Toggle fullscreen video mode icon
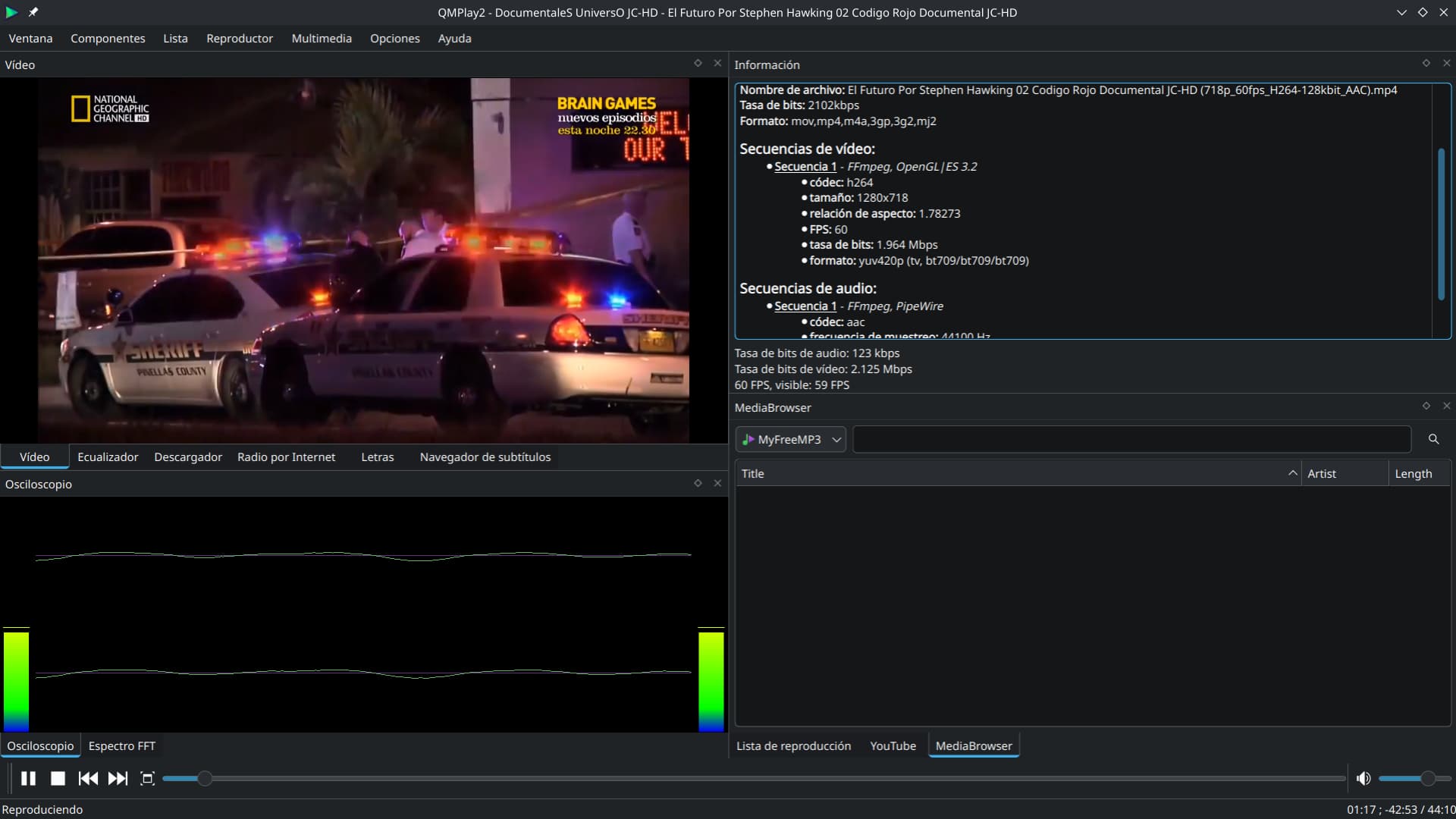The width and height of the screenshot is (1456, 819). [147, 778]
